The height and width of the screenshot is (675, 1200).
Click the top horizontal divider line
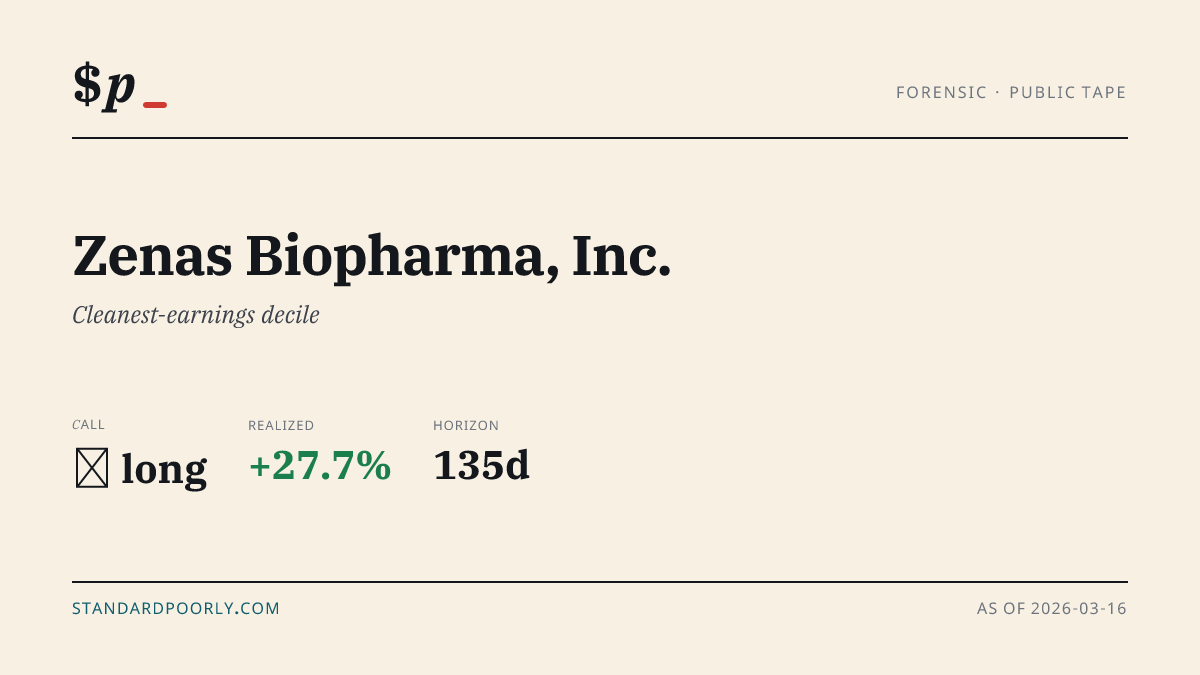click(600, 138)
